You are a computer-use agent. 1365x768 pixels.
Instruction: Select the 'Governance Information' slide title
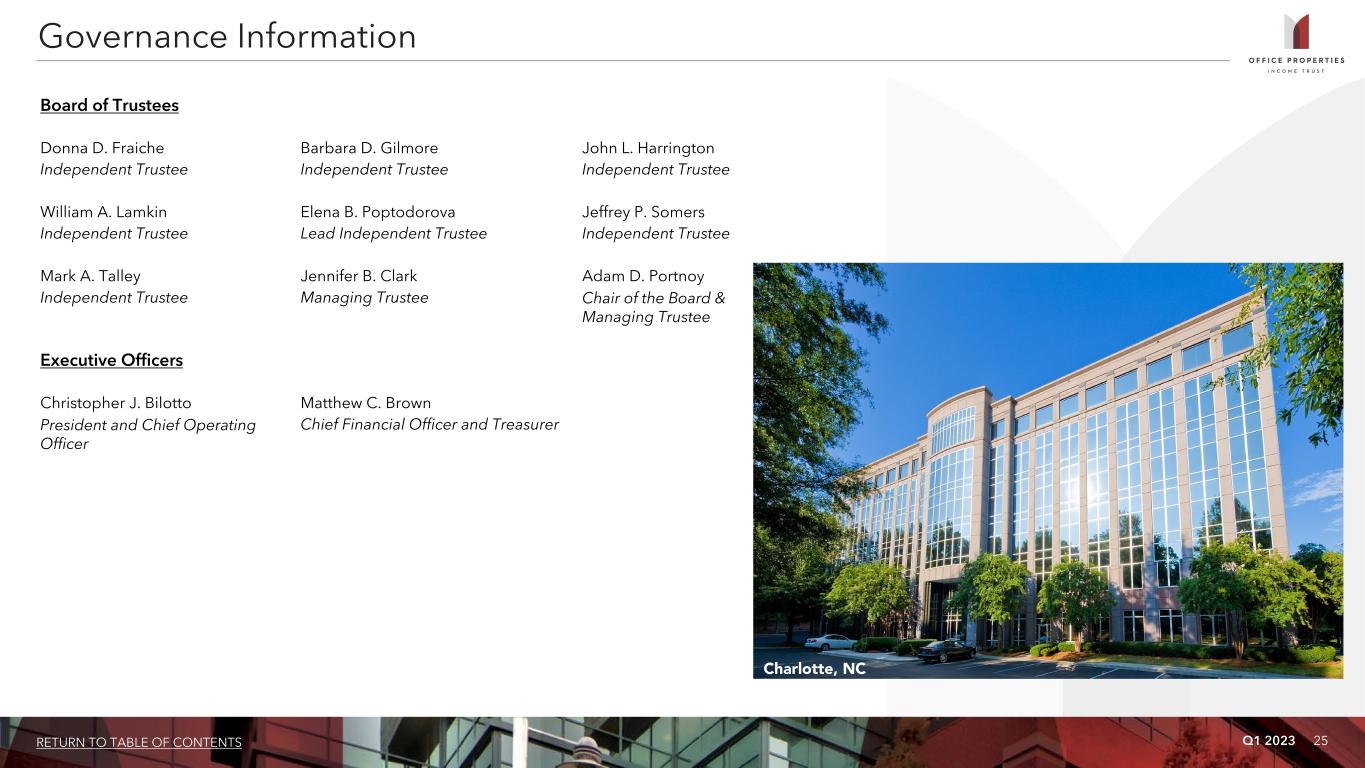click(x=227, y=37)
